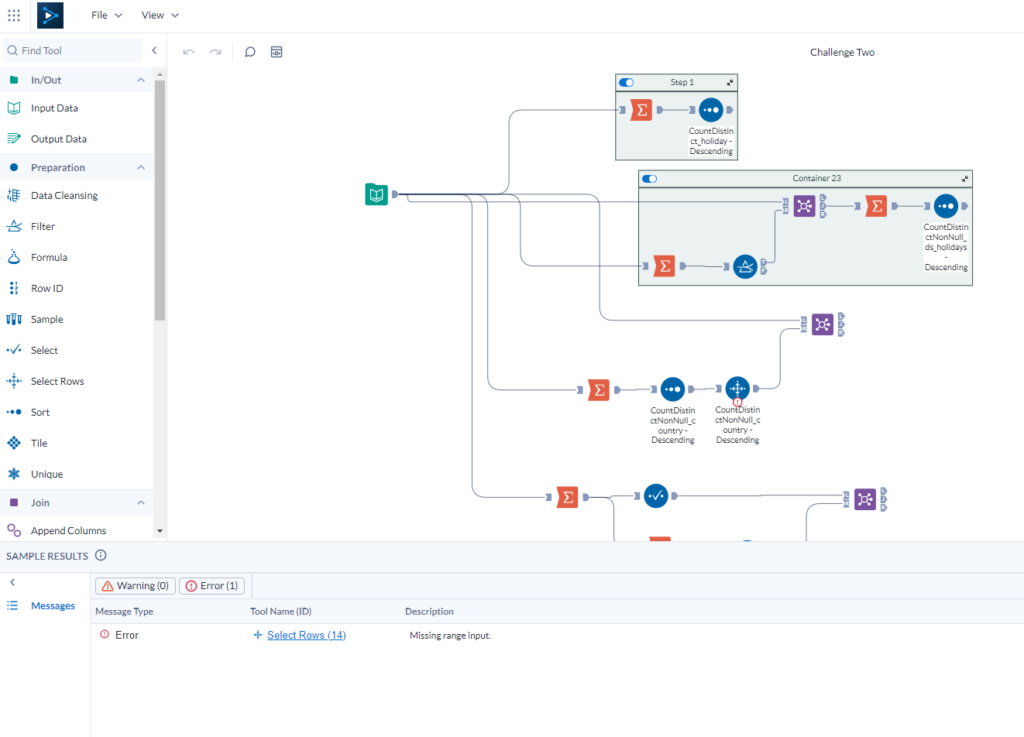1024x737 pixels.
Task: Open the Browse tool labeled CountDistinct_holiday - Descending
Action: (x=710, y=110)
